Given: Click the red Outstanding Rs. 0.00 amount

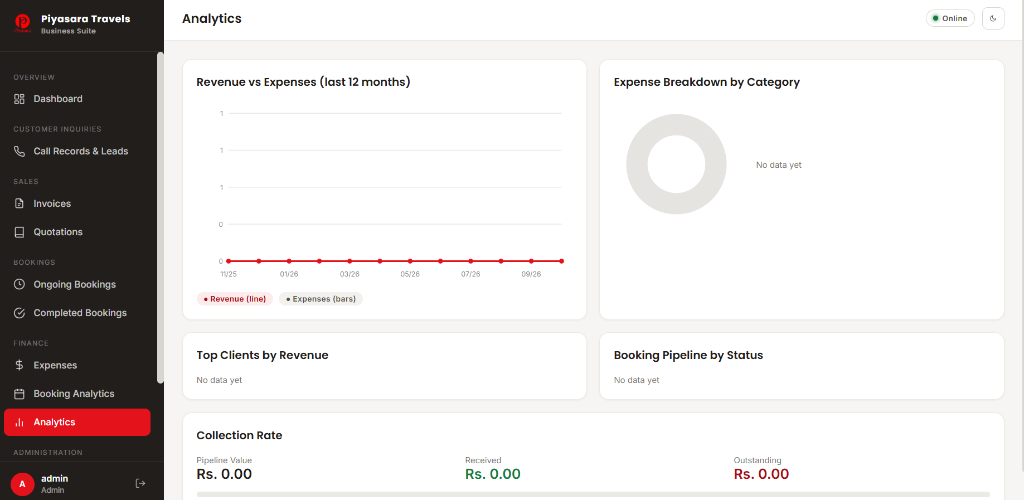Looking at the screenshot, I should [761, 474].
